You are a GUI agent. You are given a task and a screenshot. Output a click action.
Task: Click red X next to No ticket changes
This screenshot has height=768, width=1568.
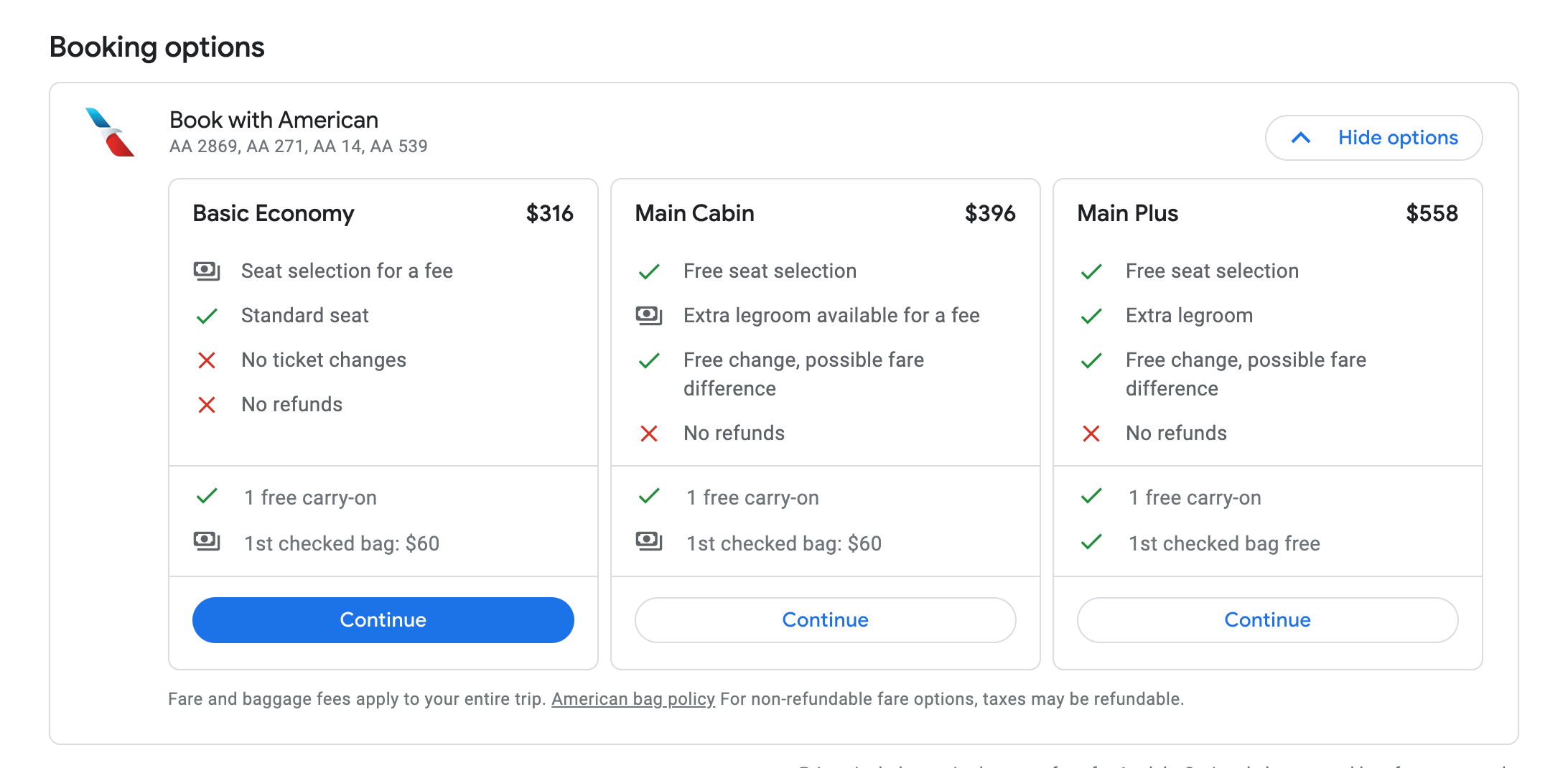pos(207,360)
